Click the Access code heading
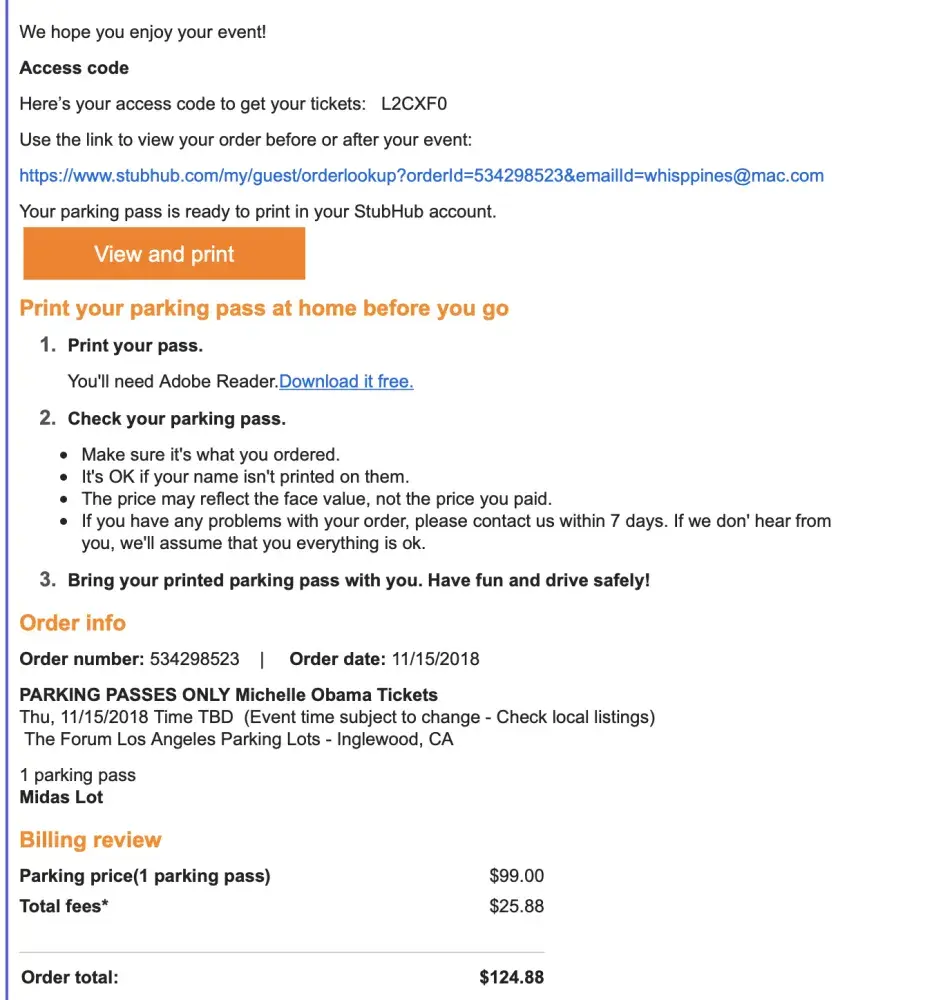 pyautogui.click(x=74, y=68)
